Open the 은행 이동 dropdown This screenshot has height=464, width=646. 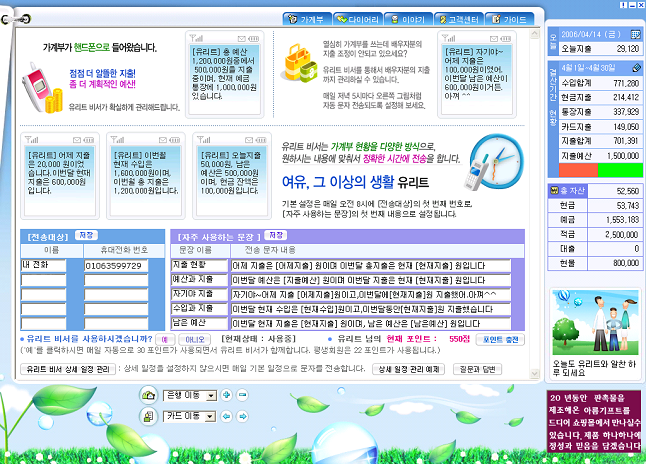pos(190,395)
